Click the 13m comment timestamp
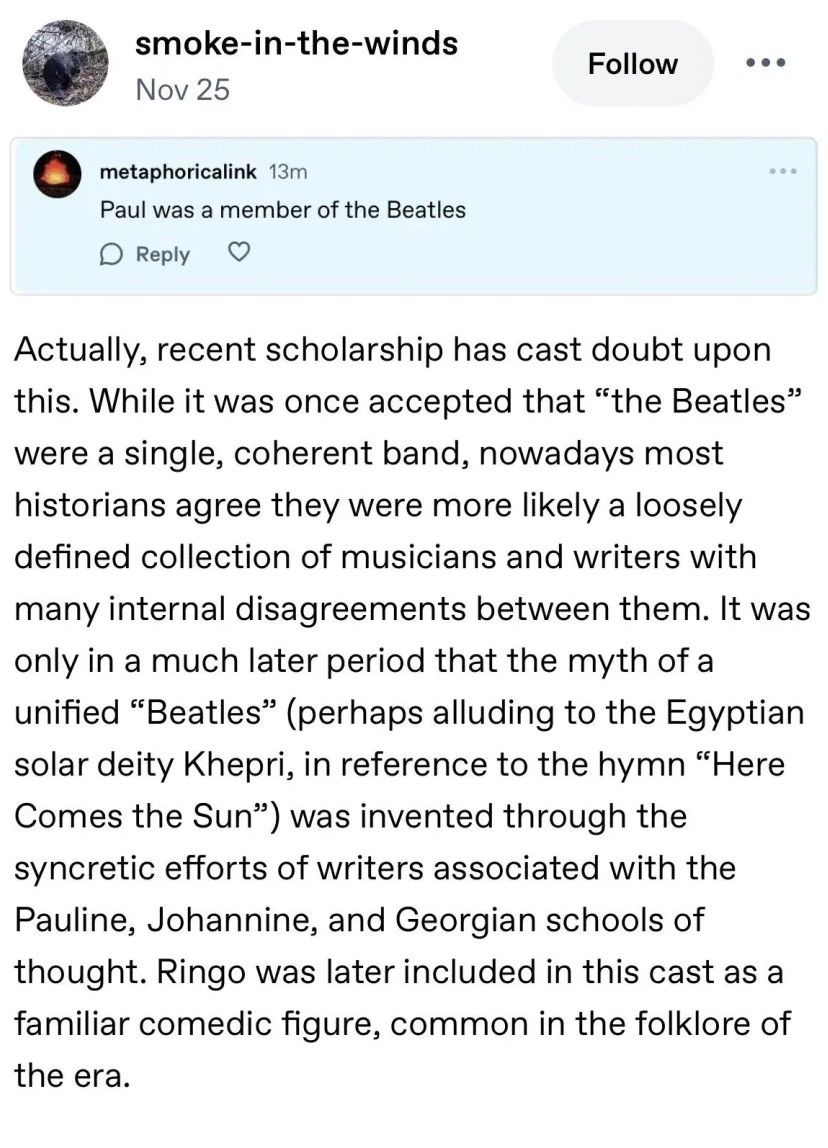This screenshot has height=1148, width=828. [x=289, y=172]
